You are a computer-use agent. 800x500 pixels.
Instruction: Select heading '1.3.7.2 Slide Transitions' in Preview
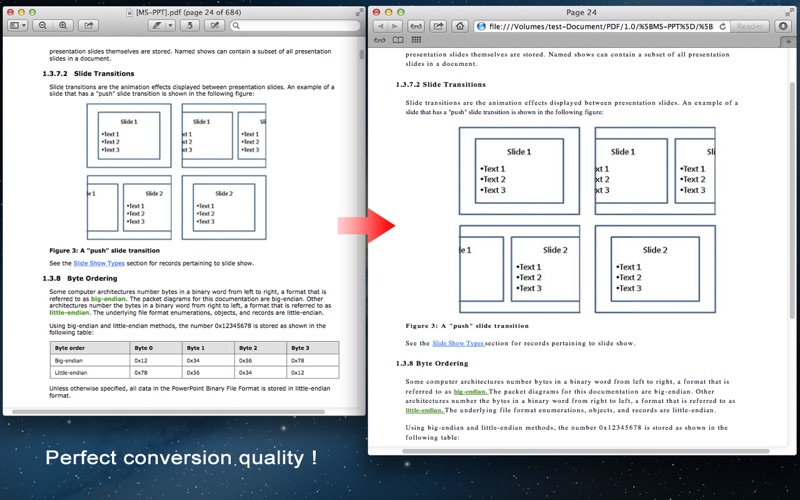tap(88, 73)
